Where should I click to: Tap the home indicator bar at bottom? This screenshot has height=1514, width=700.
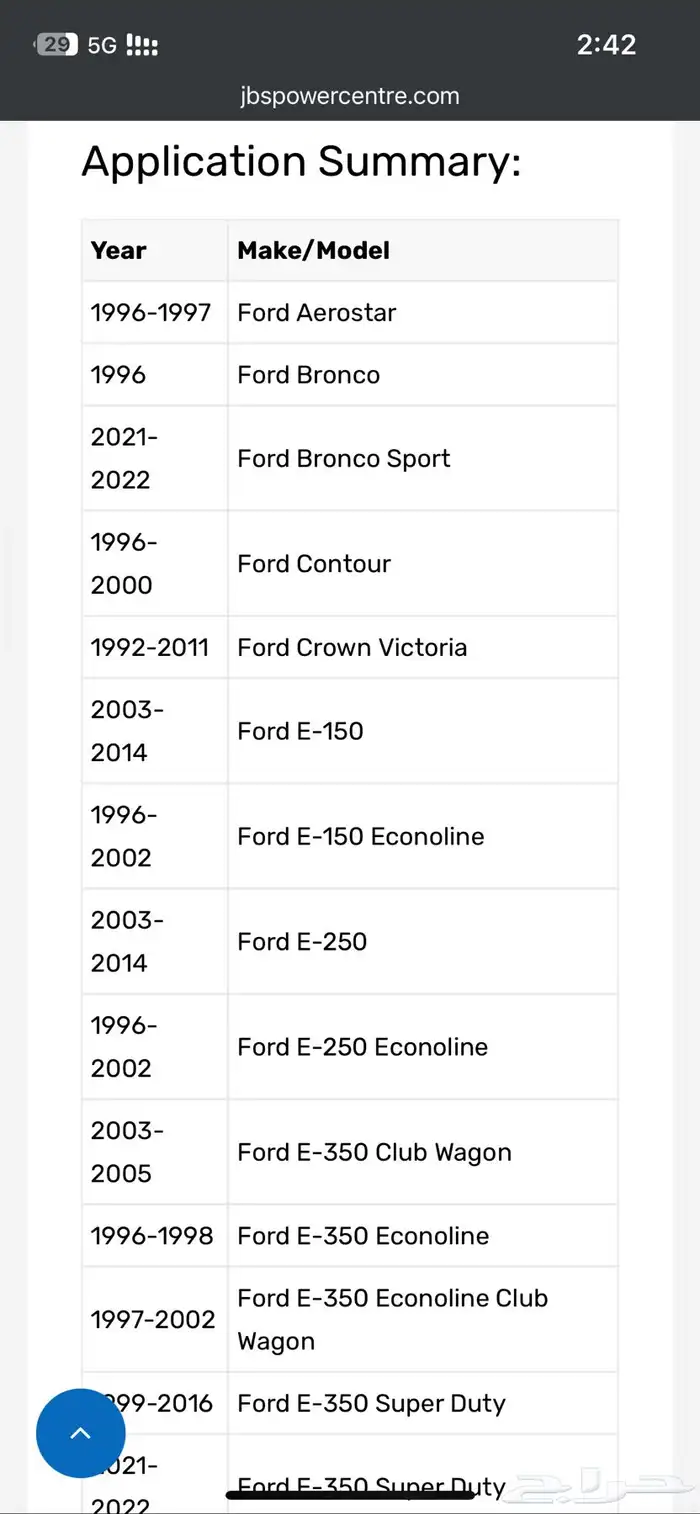click(350, 1495)
